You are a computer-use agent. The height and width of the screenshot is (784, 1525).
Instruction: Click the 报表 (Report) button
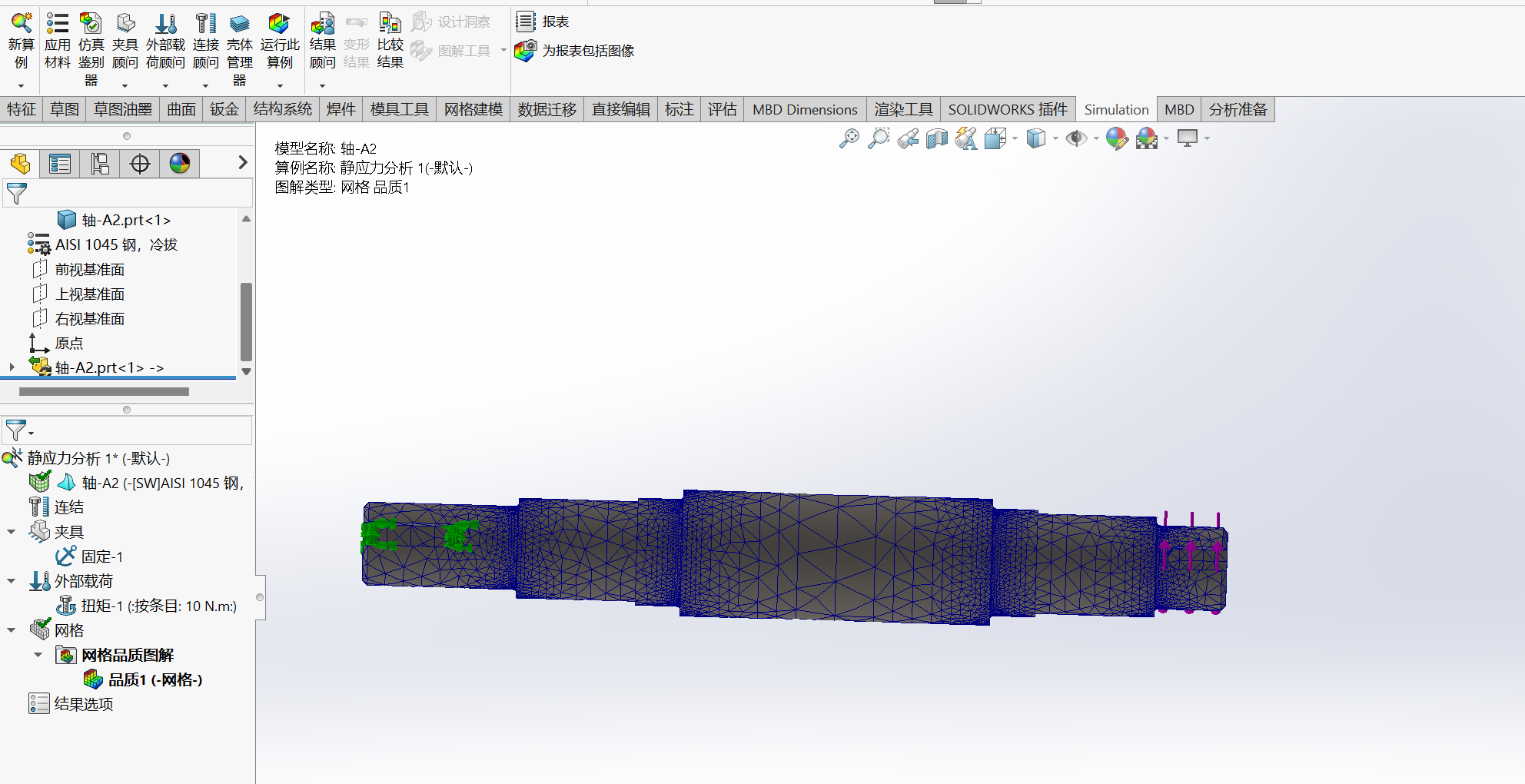pos(543,22)
